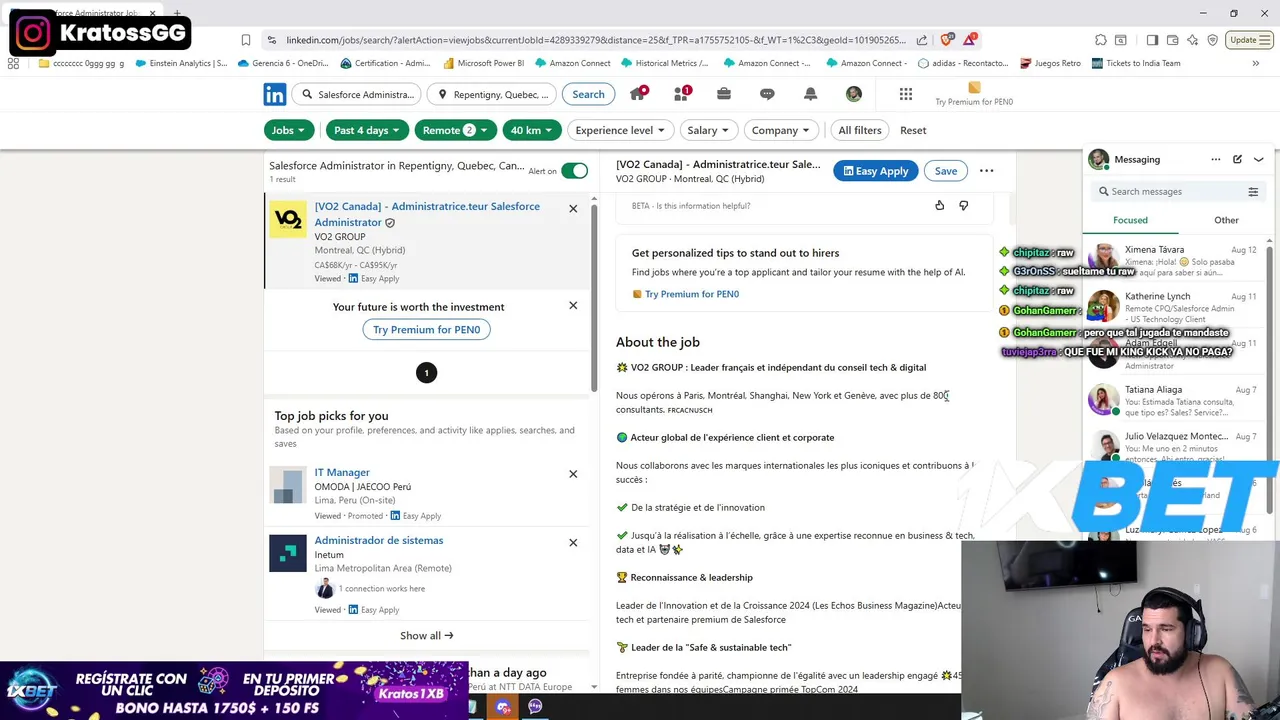Open the LinkedIn Home nav icon
The height and width of the screenshot is (720, 1280).
[638, 94]
